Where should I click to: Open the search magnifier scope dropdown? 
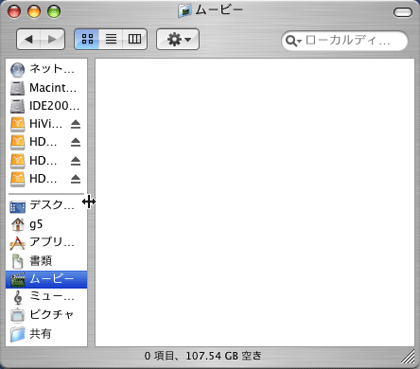click(x=293, y=41)
